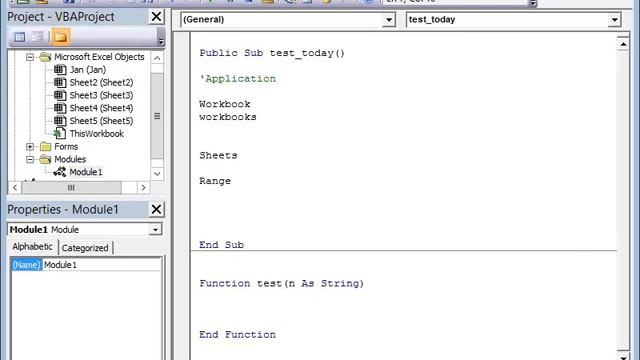
Task: Click the 'End Sub' code line
Action: 222,245
